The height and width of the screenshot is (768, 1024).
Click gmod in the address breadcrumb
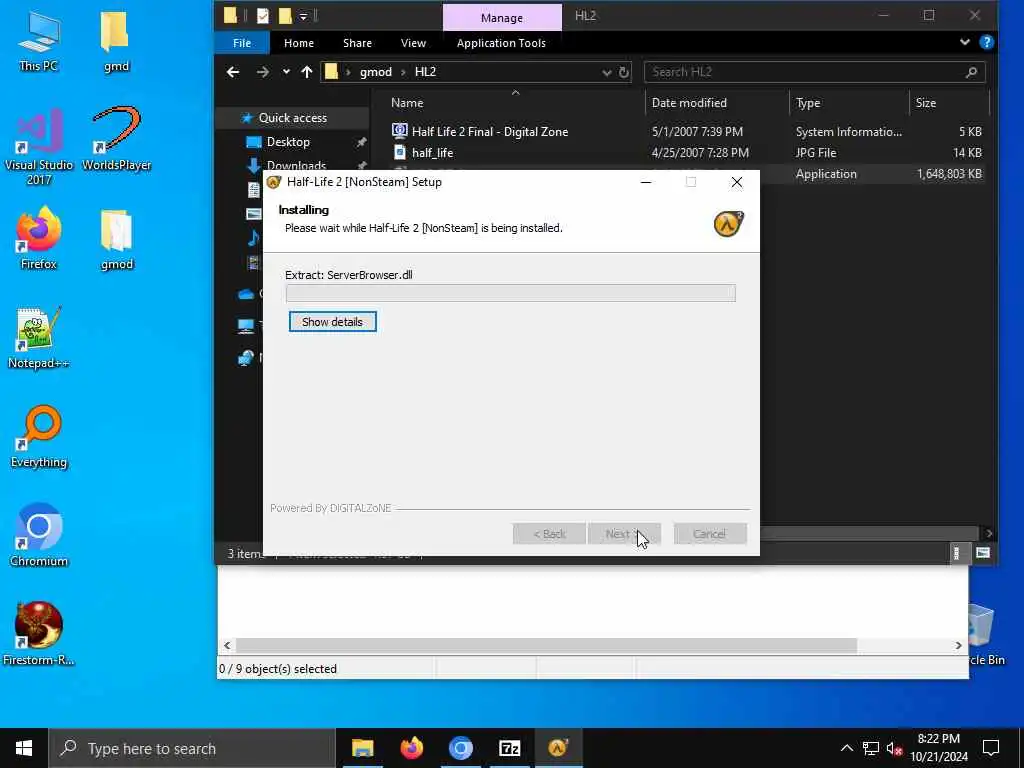376,72
